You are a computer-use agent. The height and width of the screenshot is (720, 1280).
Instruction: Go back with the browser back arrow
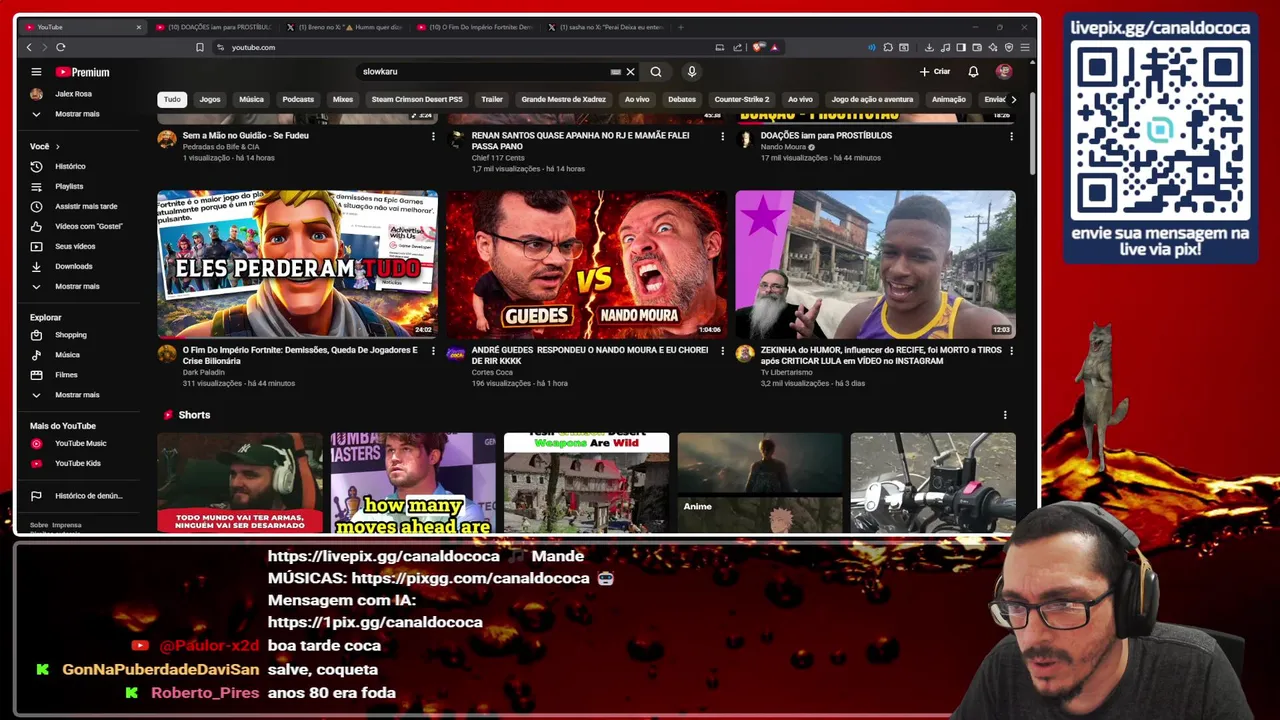(x=29, y=47)
